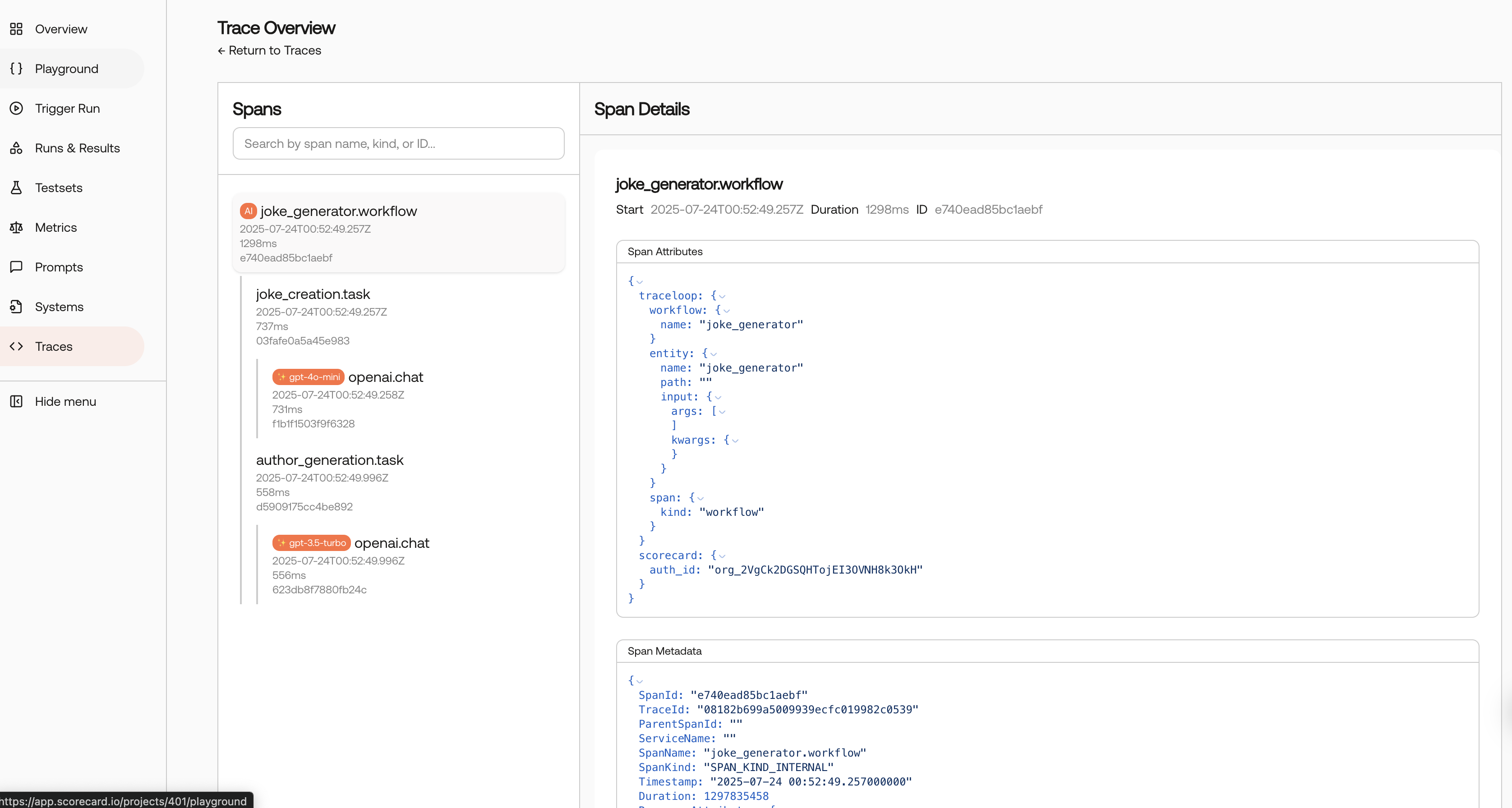Click Return to Traces link
Screen dimensions: 1512x808
269,50
